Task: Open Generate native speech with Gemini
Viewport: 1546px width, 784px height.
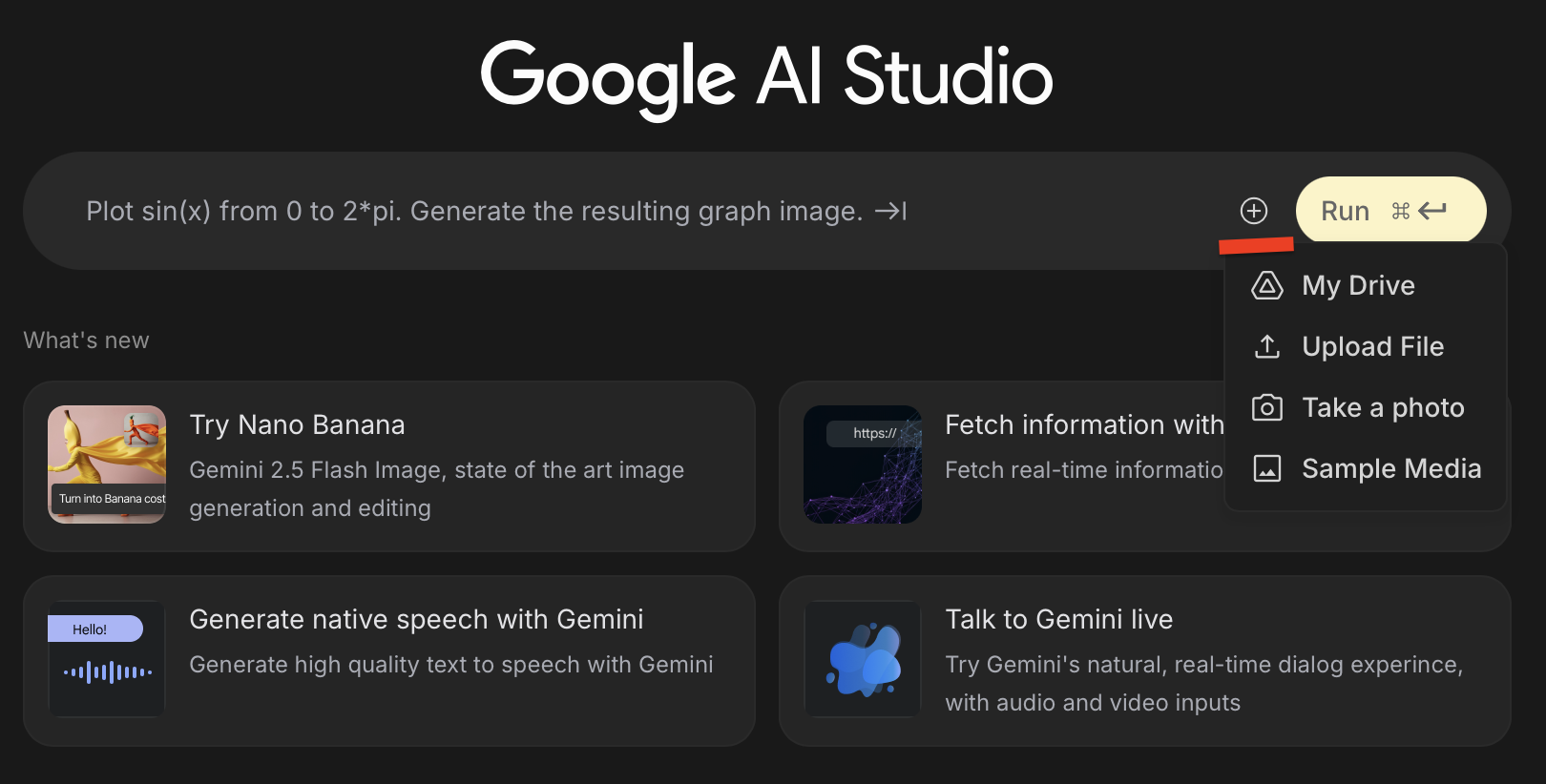Action: [x=416, y=619]
